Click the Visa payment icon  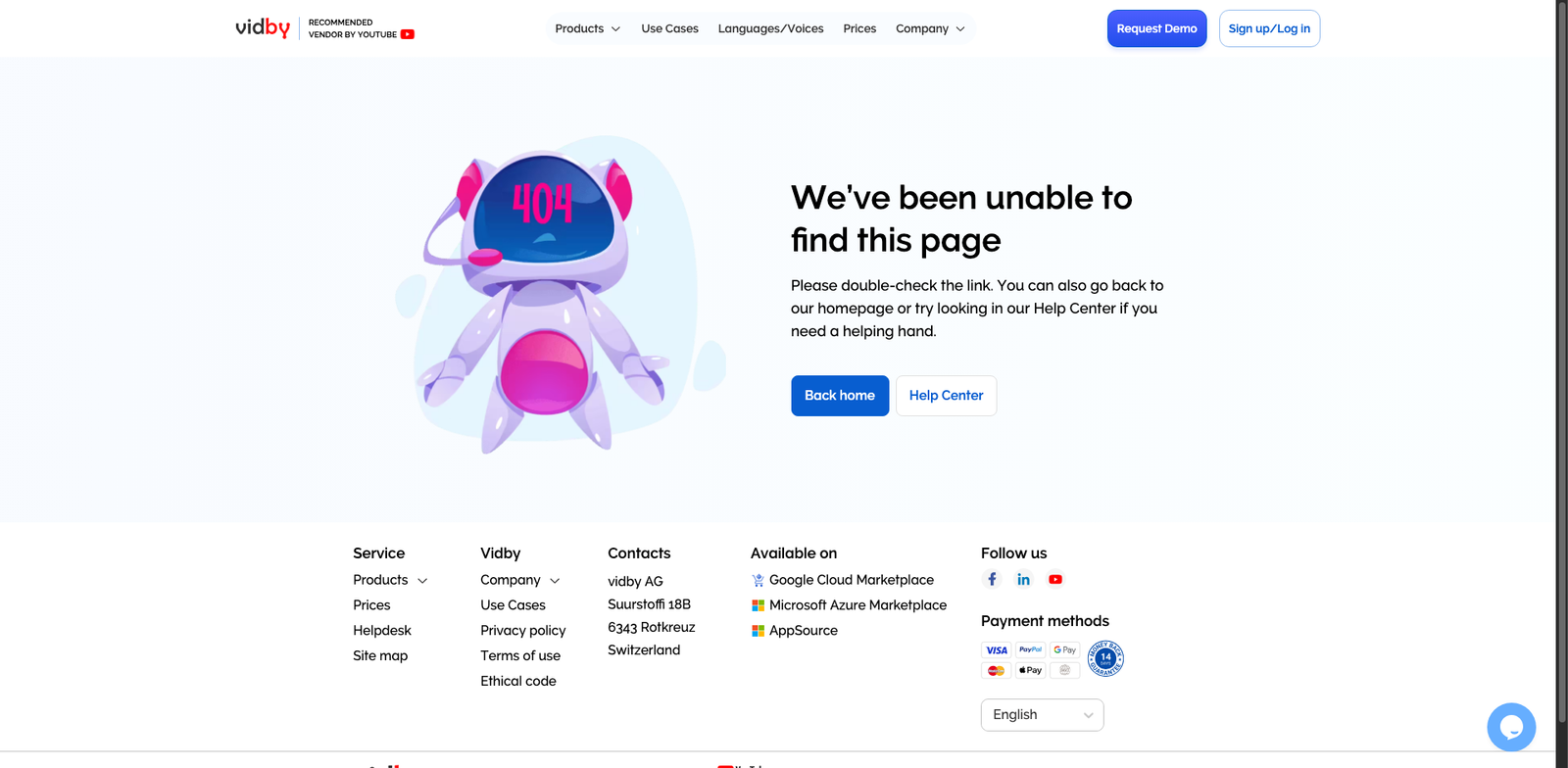point(996,649)
